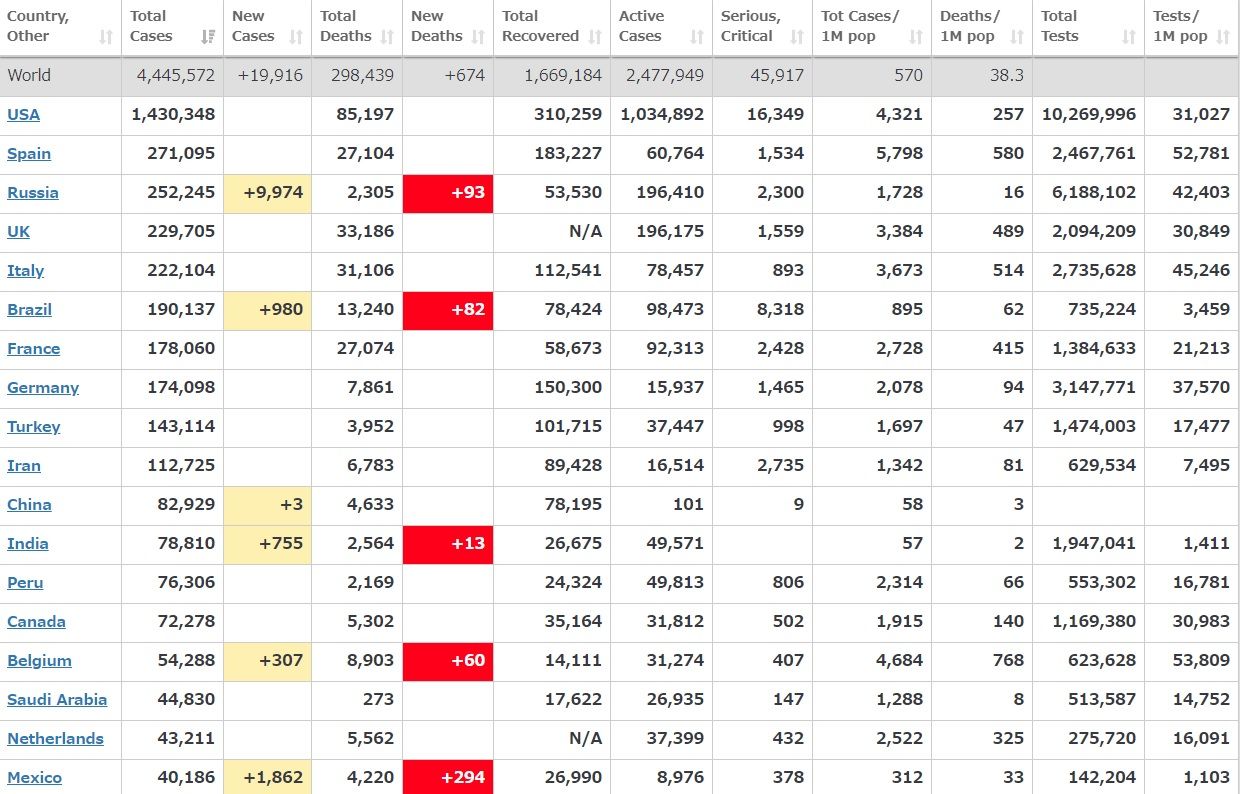1240x794 pixels.
Task: Click the Tests/1M pop sort icon
Action: (x=1223, y=37)
